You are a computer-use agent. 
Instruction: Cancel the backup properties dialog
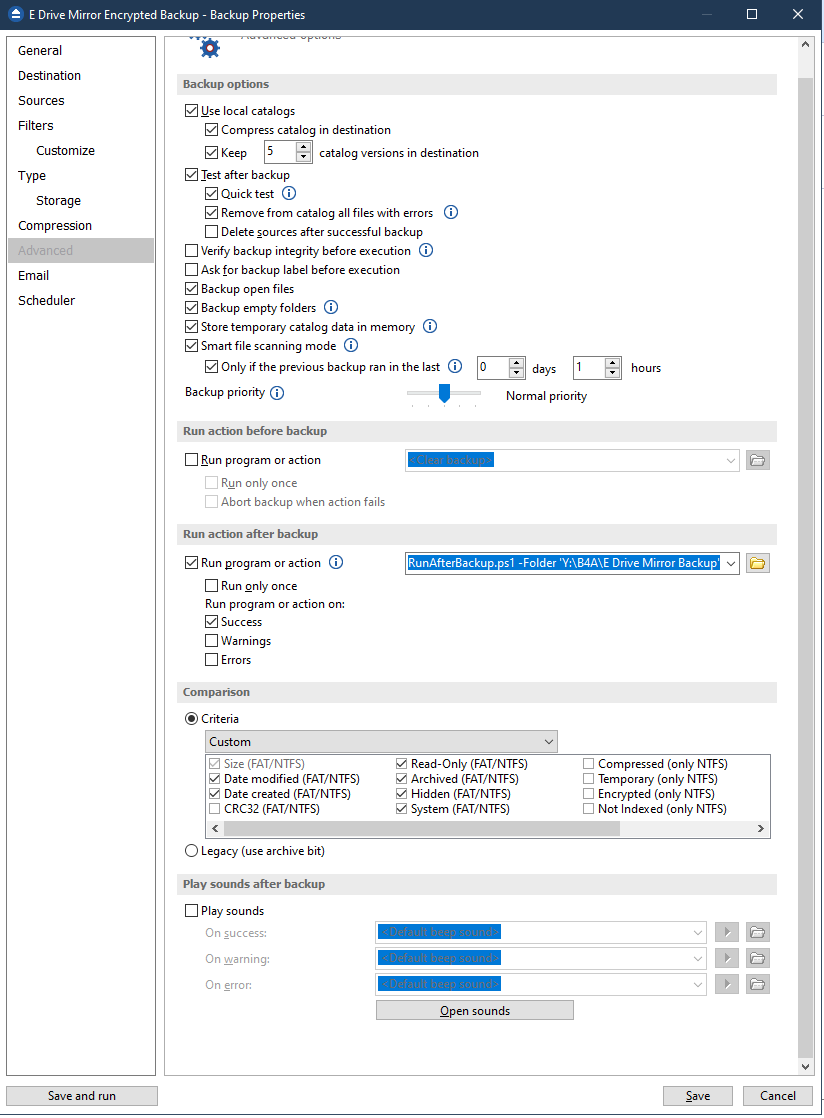tap(778, 1096)
